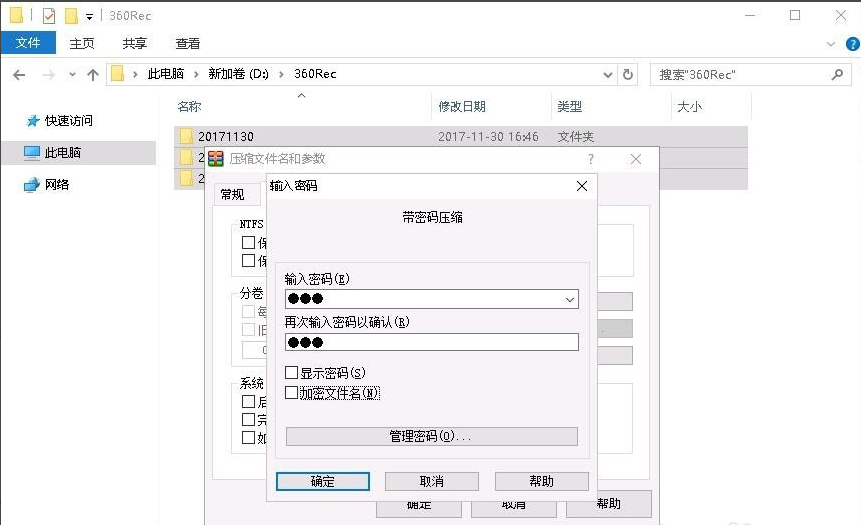Open the 文件 ribbon tab
The width and height of the screenshot is (861, 525).
(x=28, y=43)
